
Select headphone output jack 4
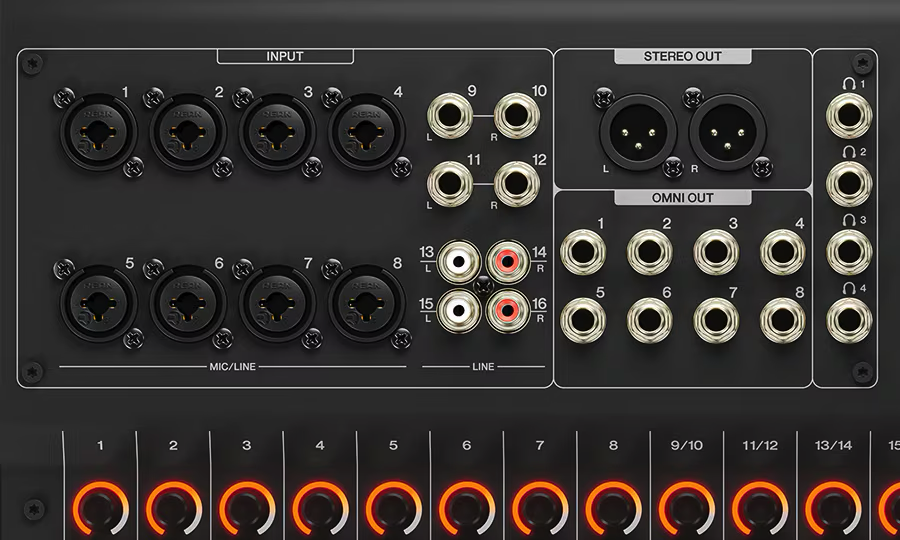[x=848, y=318]
